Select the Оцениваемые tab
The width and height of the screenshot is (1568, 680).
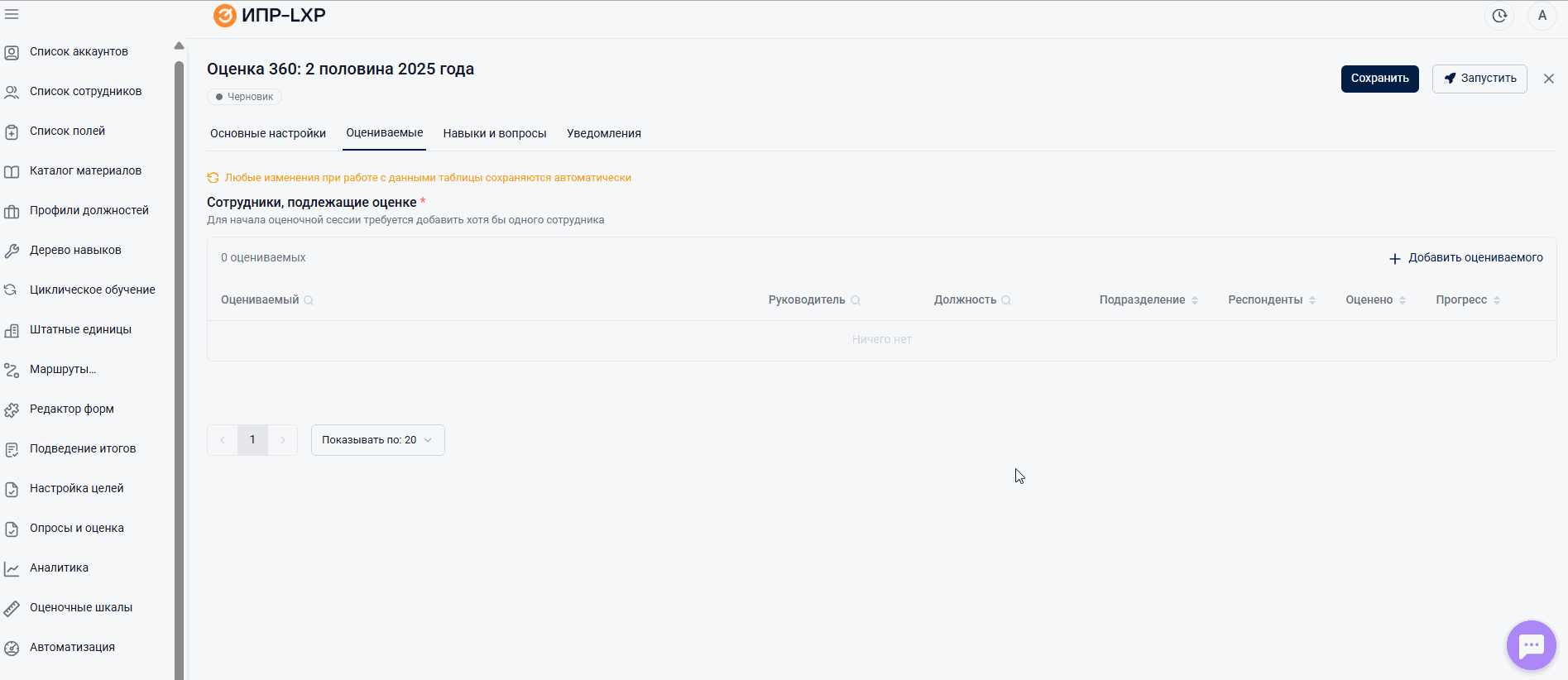pos(385,132)
